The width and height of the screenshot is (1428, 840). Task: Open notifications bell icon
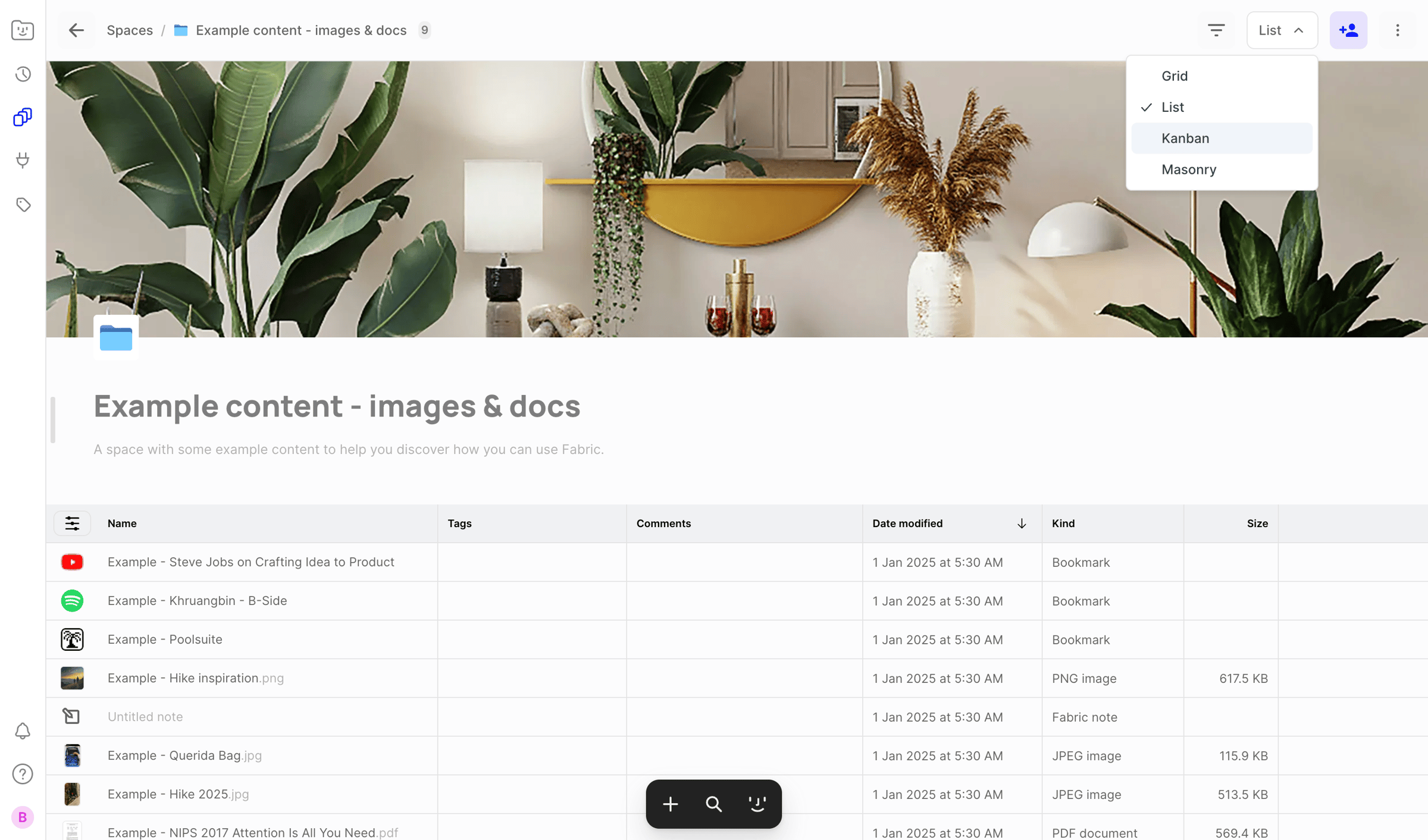[x=23, y=731]
